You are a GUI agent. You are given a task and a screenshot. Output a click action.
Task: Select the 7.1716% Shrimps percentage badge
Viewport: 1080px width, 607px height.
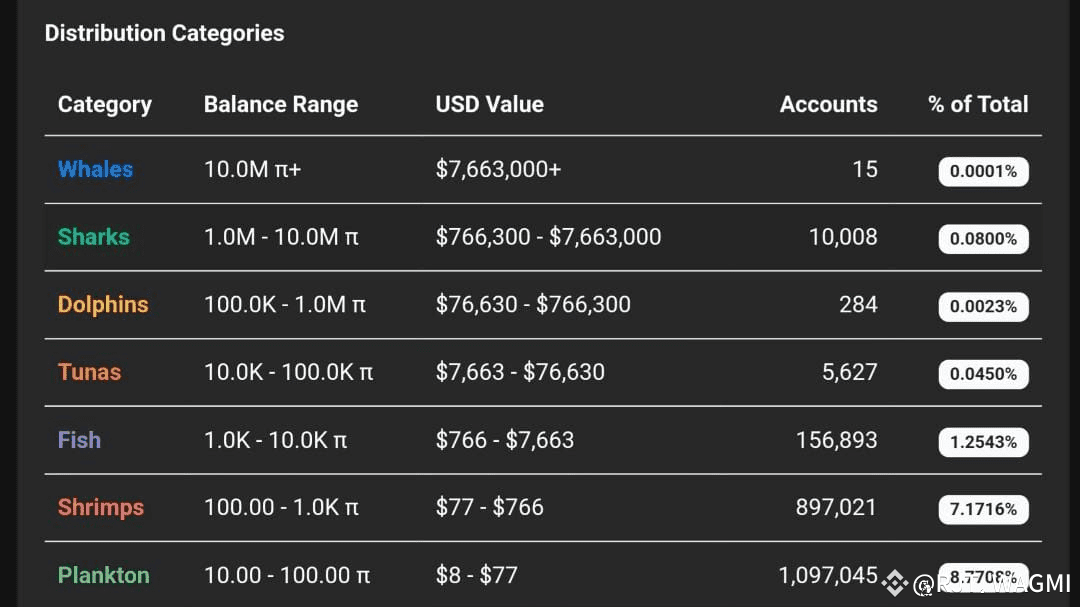[x=983, y=509]
